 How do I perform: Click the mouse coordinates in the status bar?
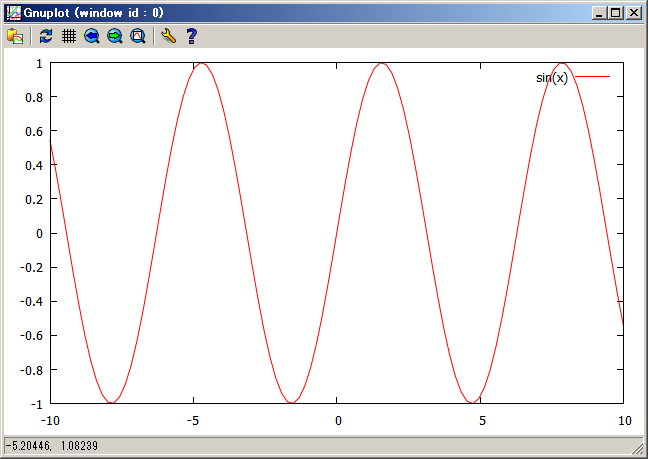tap(47, 447)
